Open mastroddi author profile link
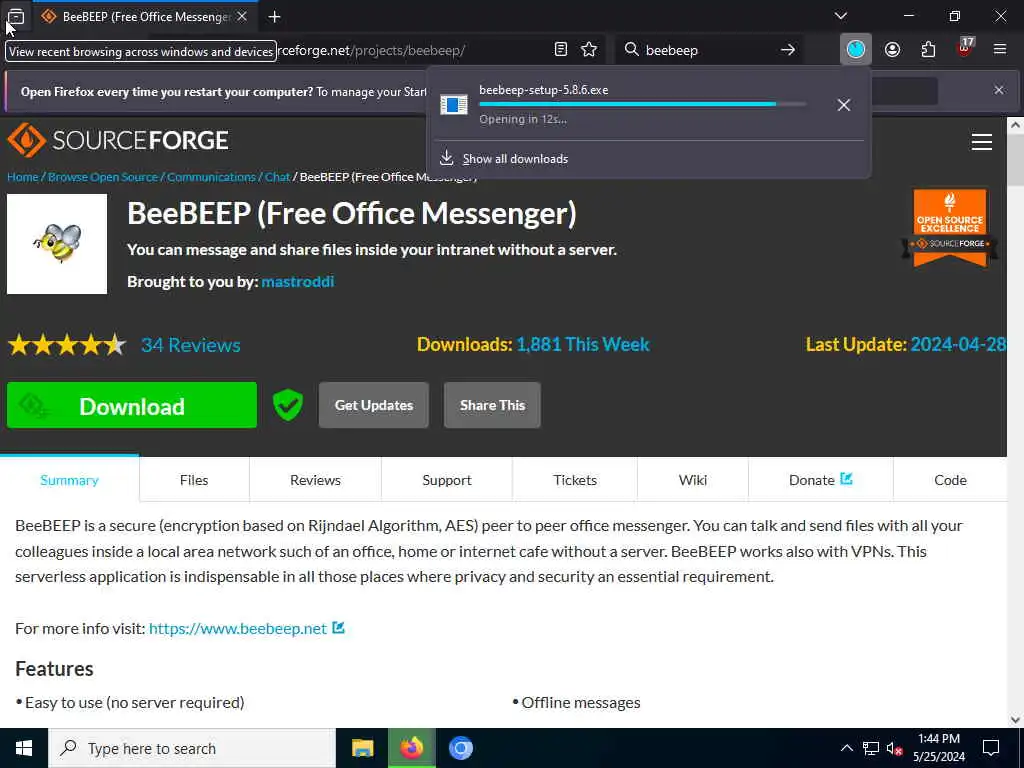 297,281
